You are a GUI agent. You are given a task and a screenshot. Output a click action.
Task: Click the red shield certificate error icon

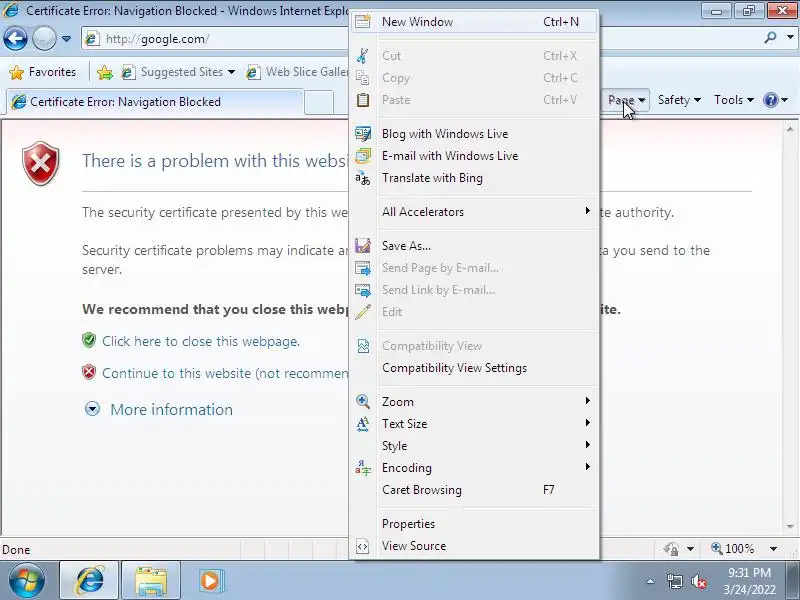coord(41,164)
